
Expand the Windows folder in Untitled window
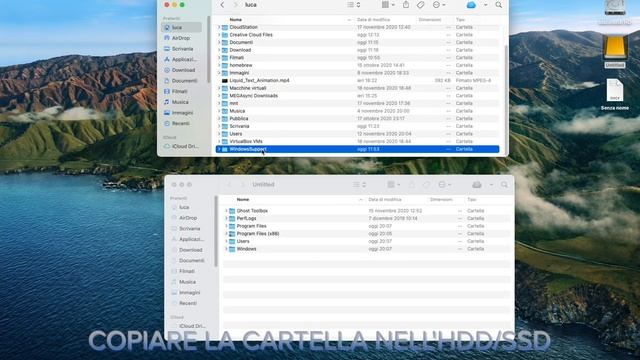click(226, 249)
